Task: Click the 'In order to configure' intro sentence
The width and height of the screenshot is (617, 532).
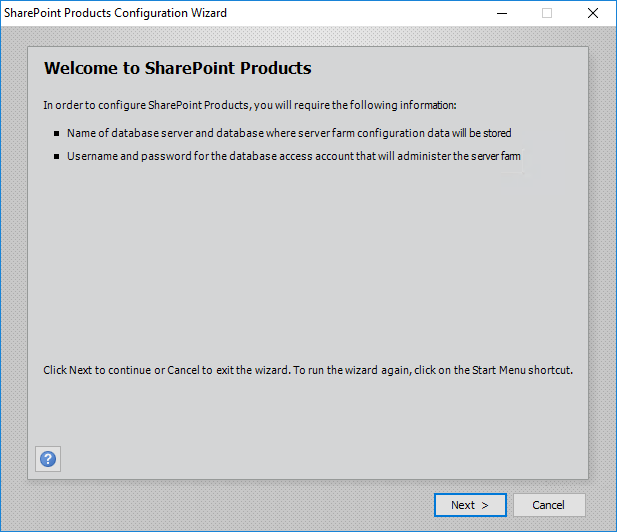Action: tap(250, 105)
